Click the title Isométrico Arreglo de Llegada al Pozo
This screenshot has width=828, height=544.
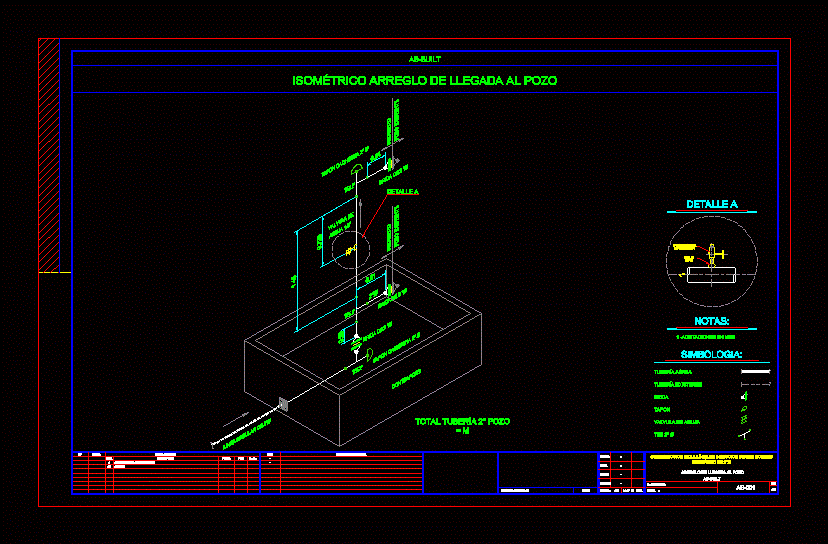(x=425, y=81)
